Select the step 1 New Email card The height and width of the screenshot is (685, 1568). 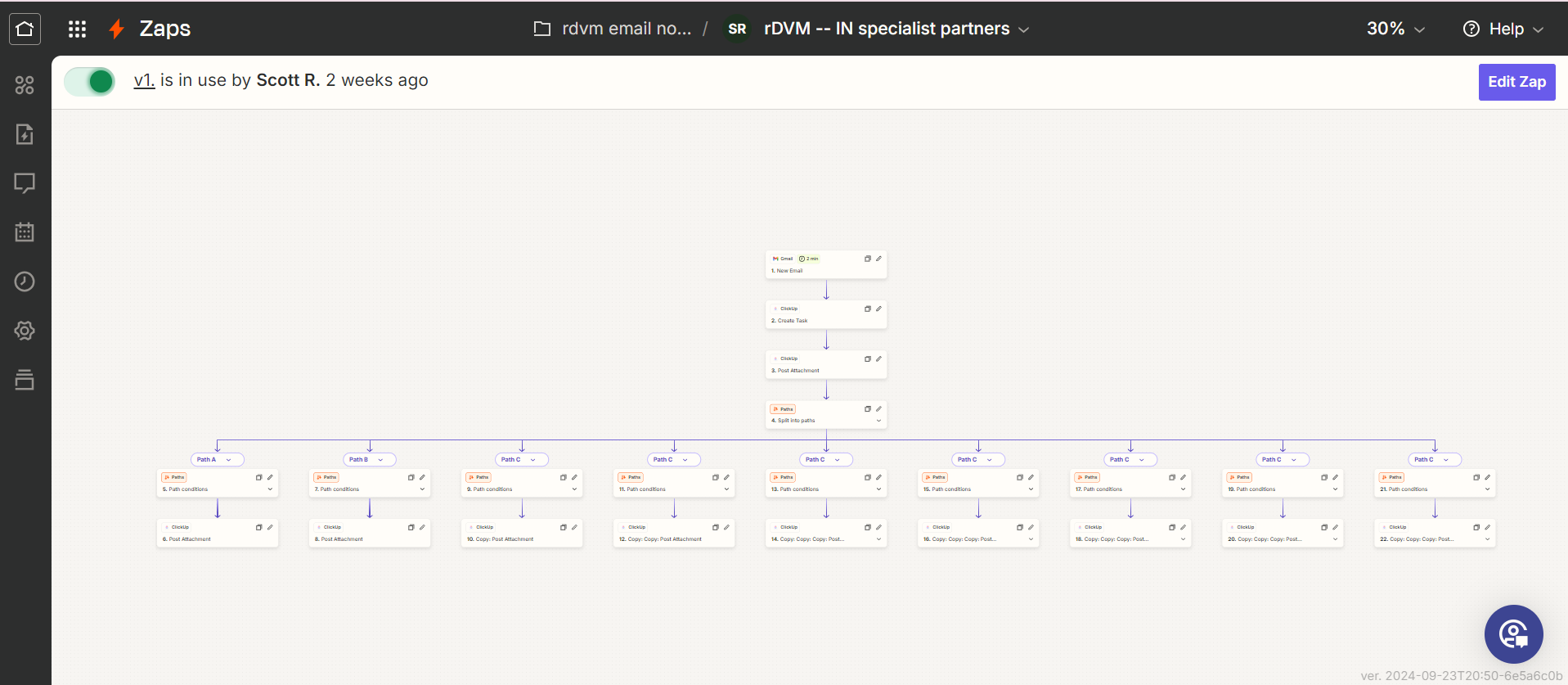coord(826,264)
